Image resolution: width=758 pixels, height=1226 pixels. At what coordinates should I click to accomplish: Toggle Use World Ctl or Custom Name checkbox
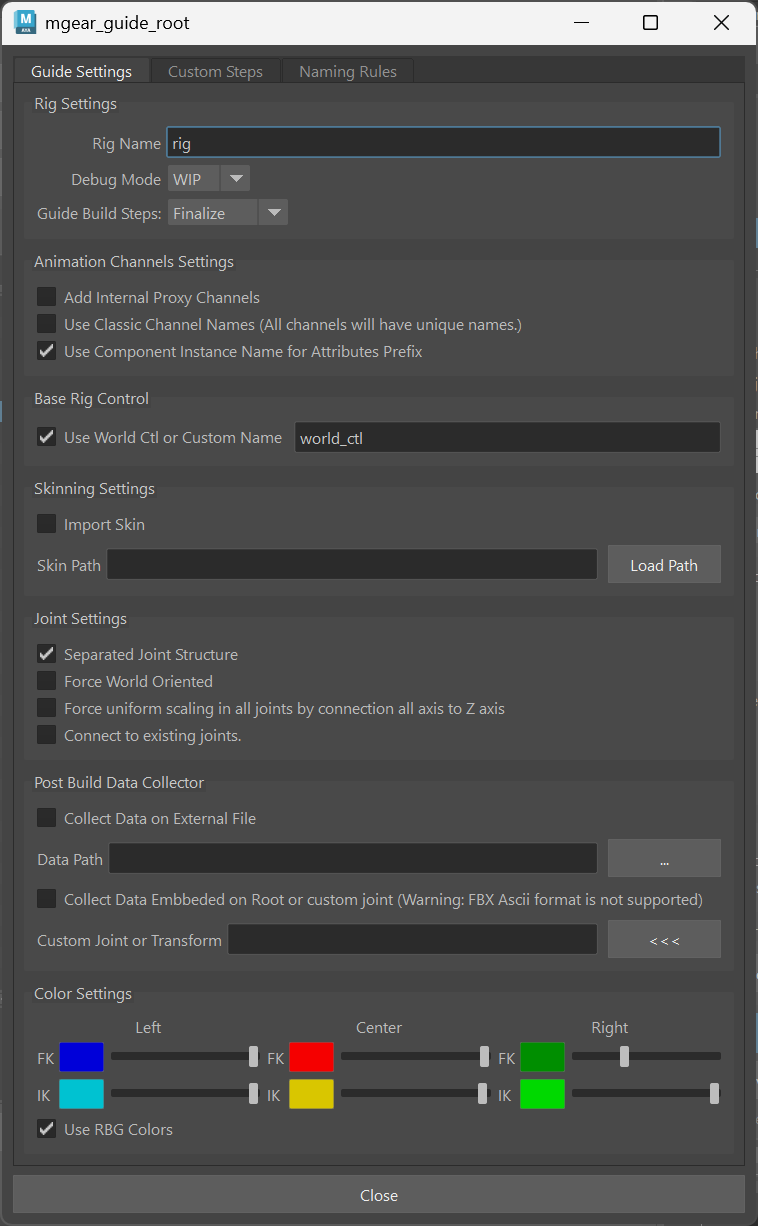47,437
